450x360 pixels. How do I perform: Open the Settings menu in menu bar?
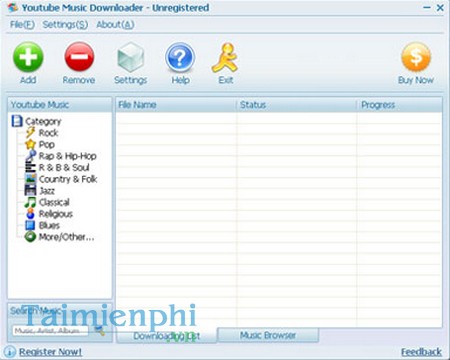pyautogui.click(x=65, y=24)
